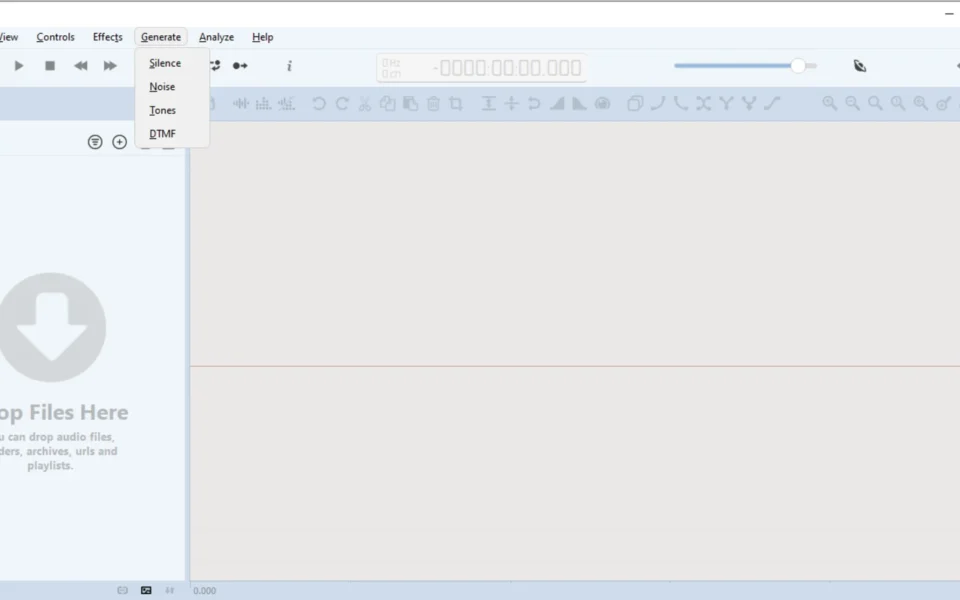Click the Silence selection icon

pos(511,103)
